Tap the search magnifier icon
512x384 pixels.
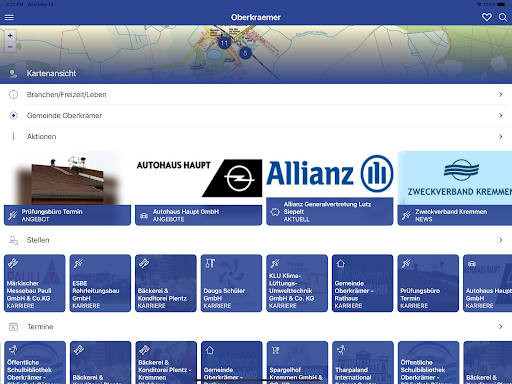pos(503,17)
